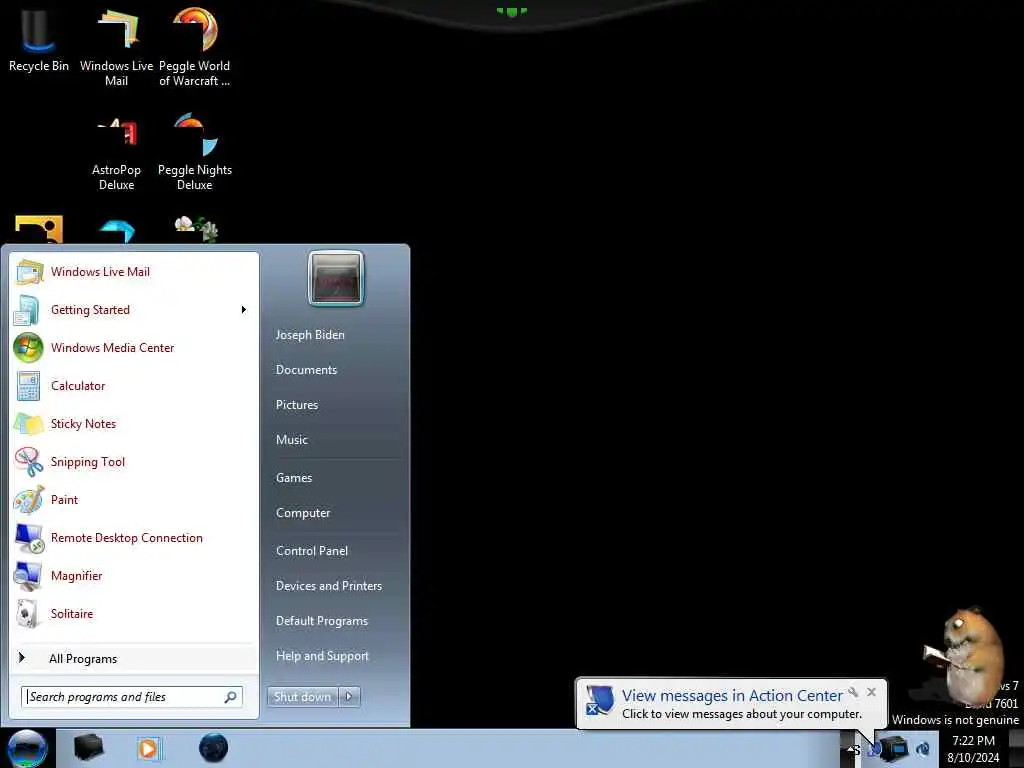Click "Windows Media Center" text label
Image resolution: width=1024 pixels, height=768 pixels.
point(112,348)
